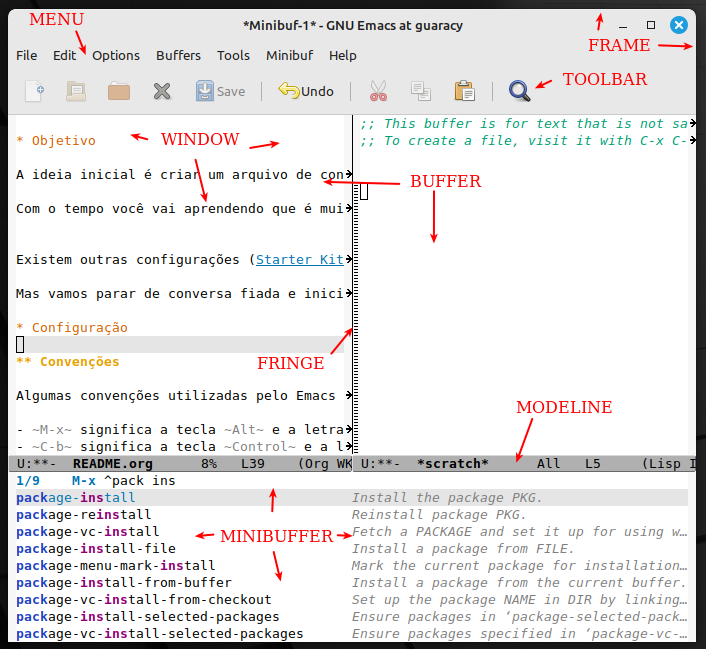Open the File menu
This screenshot has width=706, height=649.
[27, 55]
